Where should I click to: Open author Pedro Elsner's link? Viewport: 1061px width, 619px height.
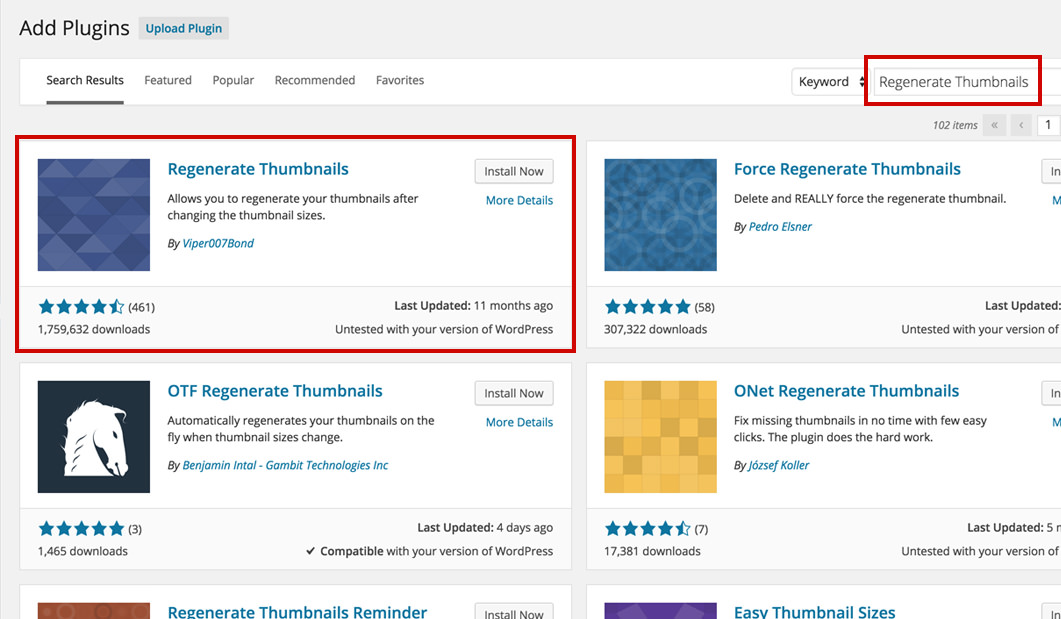click(780, 227)
